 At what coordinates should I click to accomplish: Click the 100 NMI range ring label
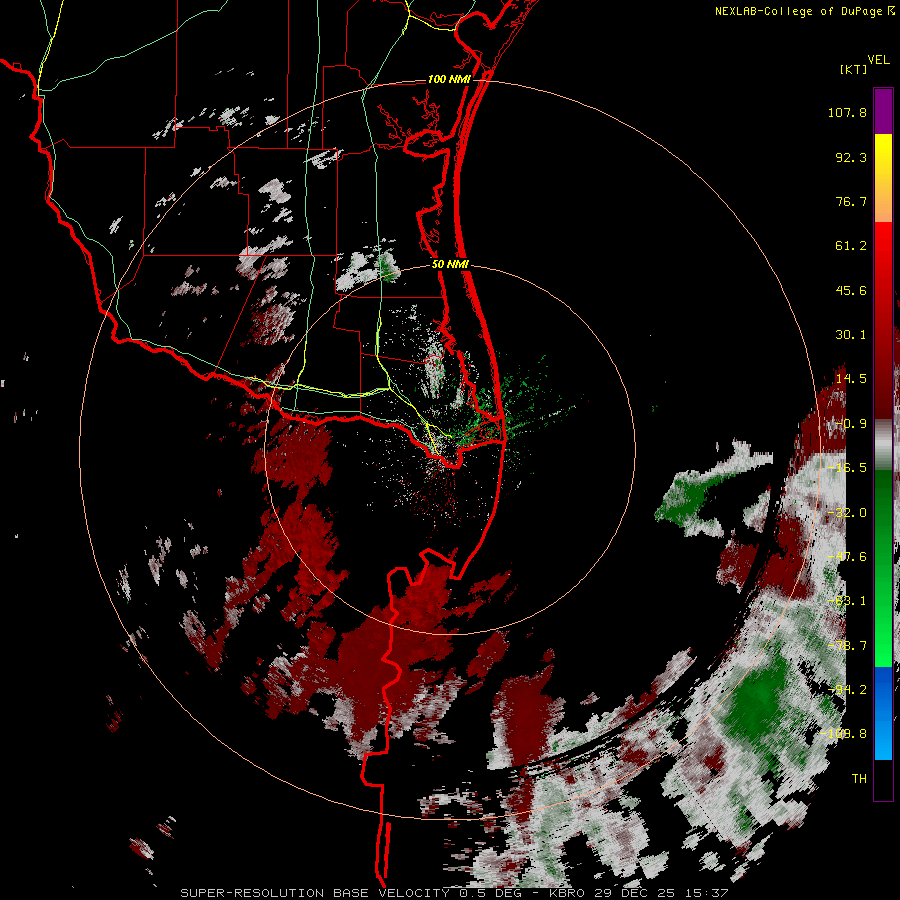449,79
